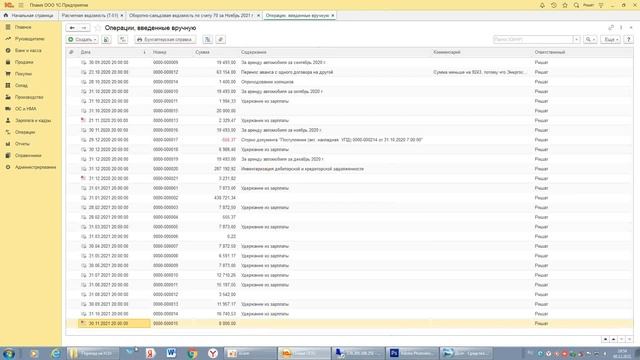The height and width of the screenshot is (360, 640).
Task: Open the Главное sidebar section
Action: [23, 27]
